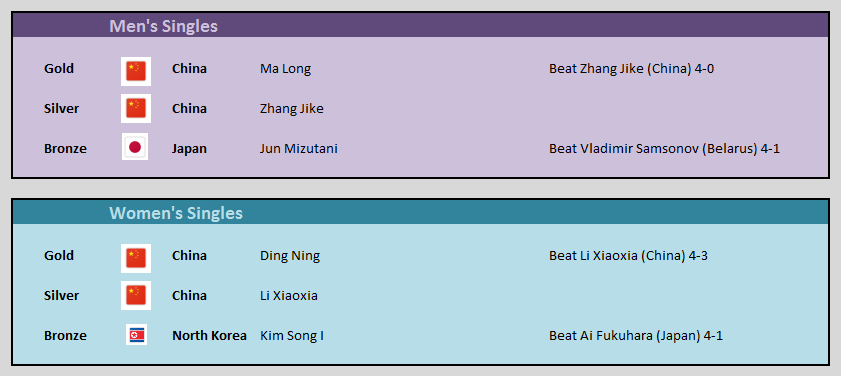Image resolution: width=841 pixels, height=376 pixels.
Task: Select the Japan flag icon
Action: (x=135, y=147)
